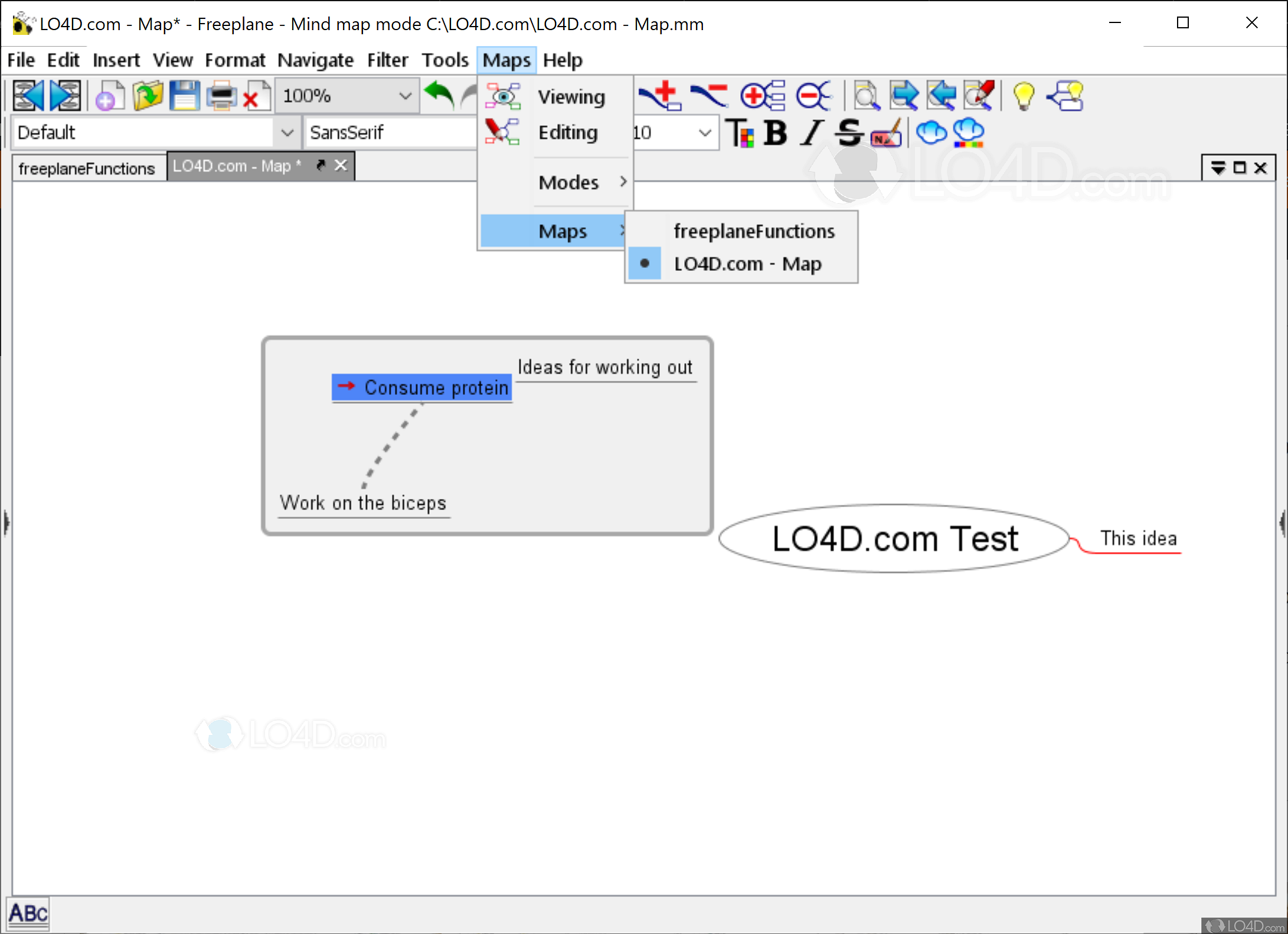This screenshot has height=934, width=1288.
Task: Open a saved map file
Action: click(147, 96)
